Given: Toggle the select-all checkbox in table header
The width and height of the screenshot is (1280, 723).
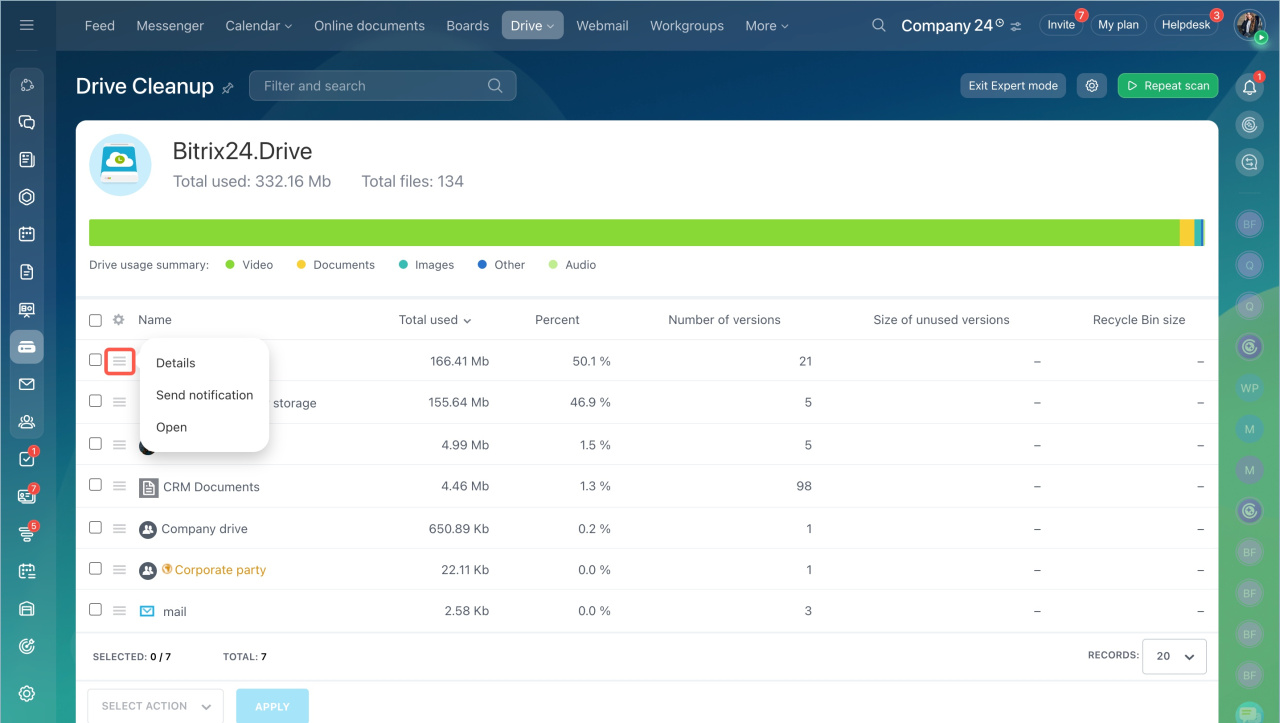Looking at the screenshot, I should pyautogui.click(x=95, y=320).
